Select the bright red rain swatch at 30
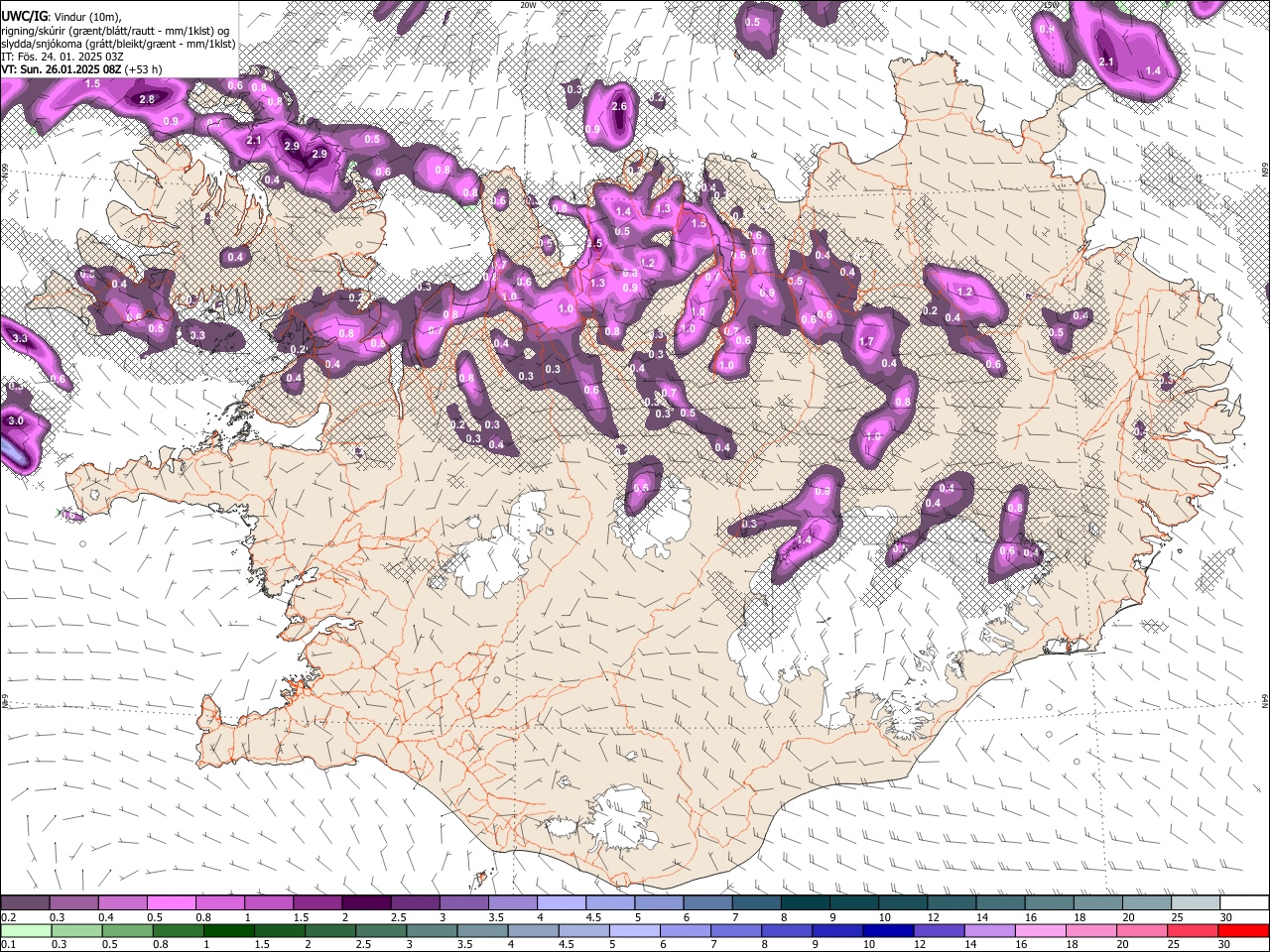This screenshot has width=1270, height=952. tap(1242, 930)
